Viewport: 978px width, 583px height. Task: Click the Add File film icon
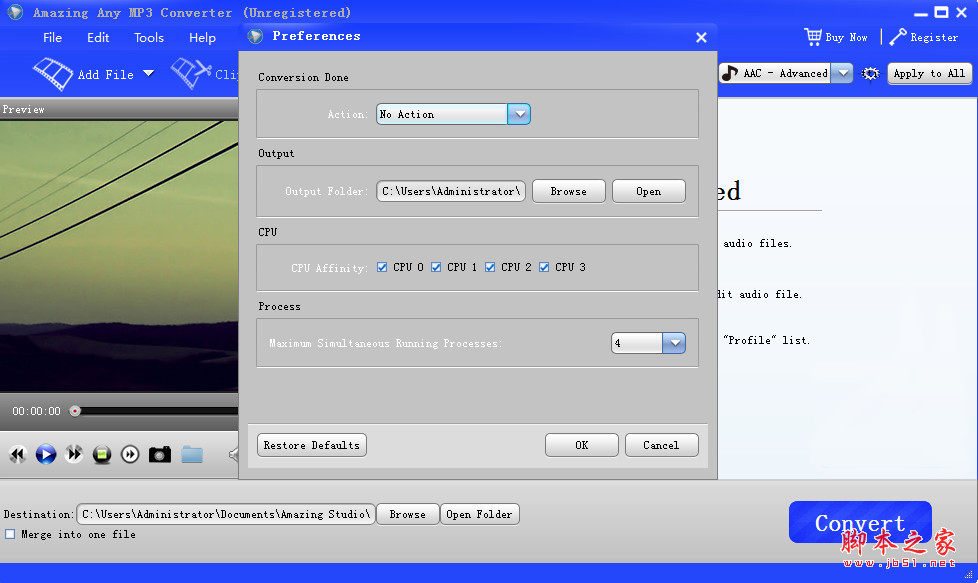click(x=53, y=74)
